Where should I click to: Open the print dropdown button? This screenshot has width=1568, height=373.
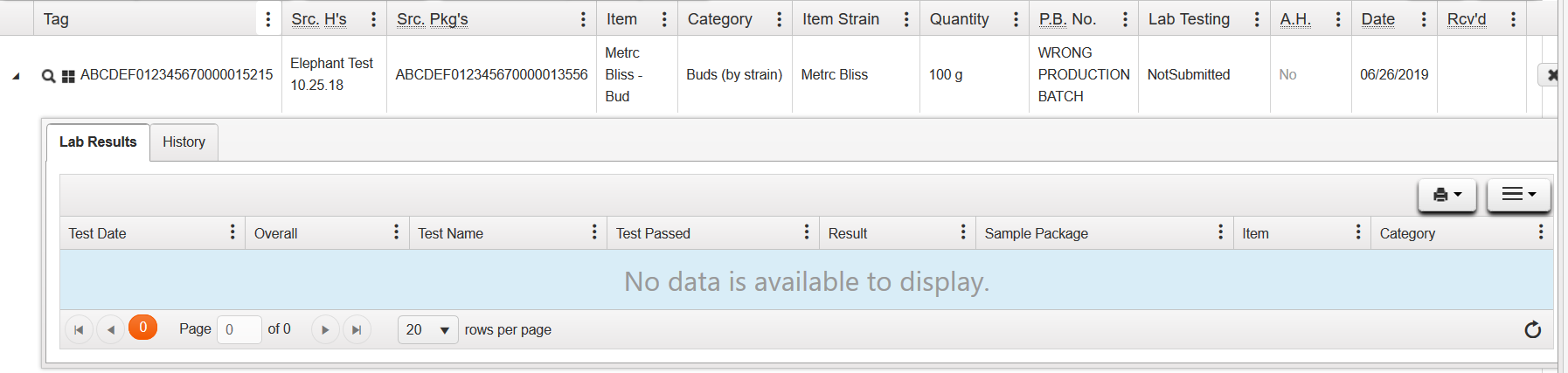point(1447,195)
